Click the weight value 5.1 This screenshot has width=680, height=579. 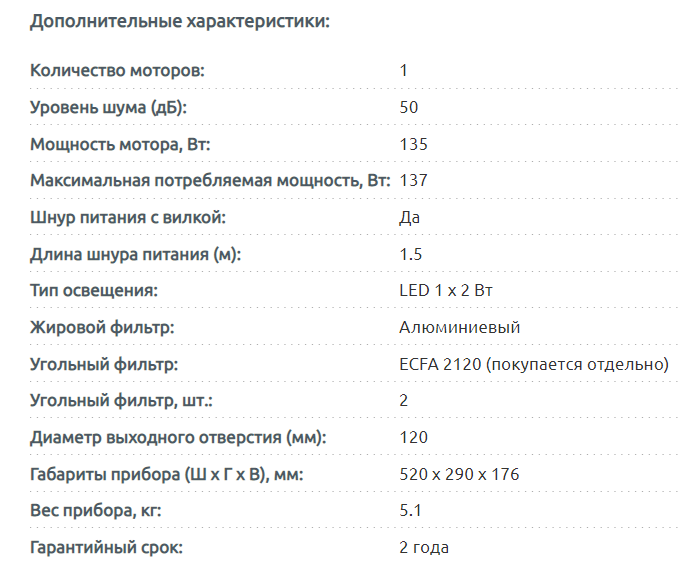click(410, 511)
